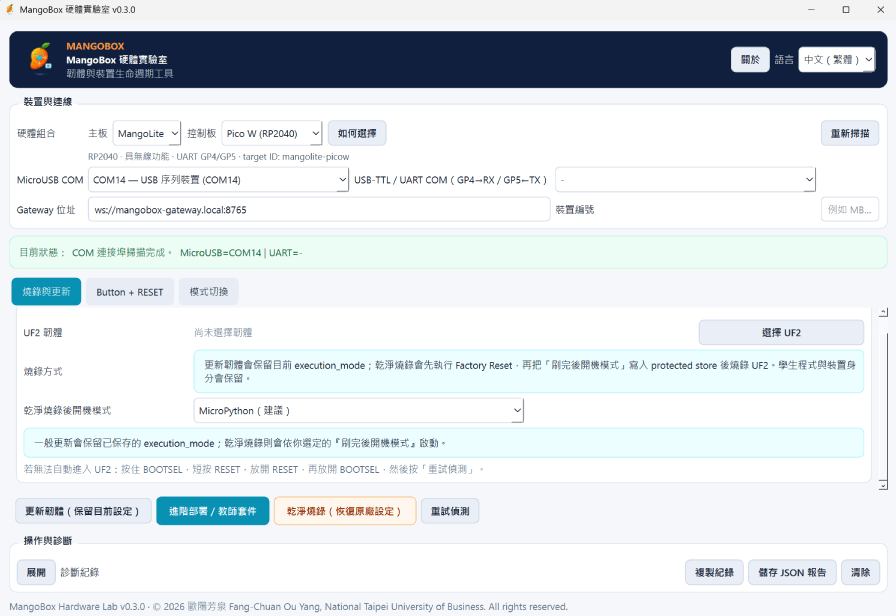The width and height of the screenshot is (896, 616).
Task: Switch to the 模式切換 tab
Action: point(209,292)
